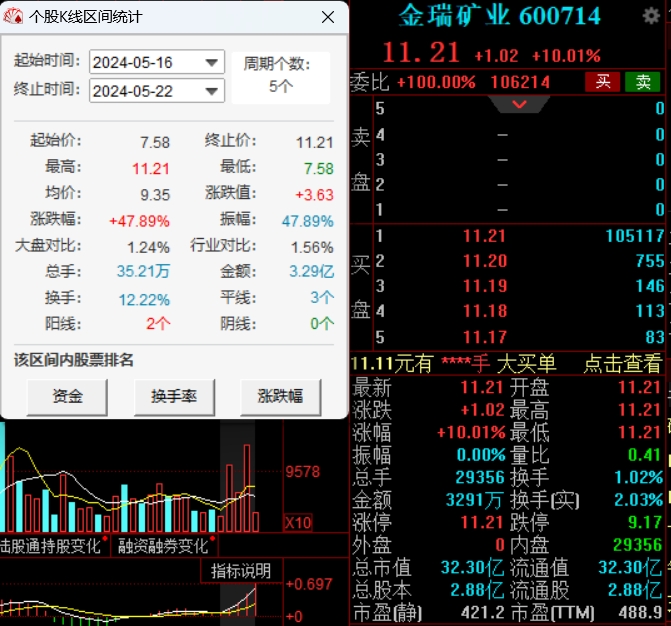Click the 行业对比 value 1.56%
This screenshot has width=671, height=626.
pyautogui.click(x=312, y=247)
